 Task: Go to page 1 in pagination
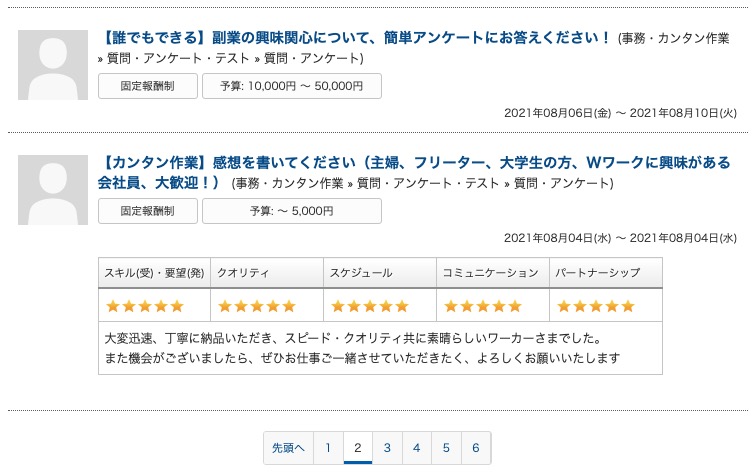328,449
